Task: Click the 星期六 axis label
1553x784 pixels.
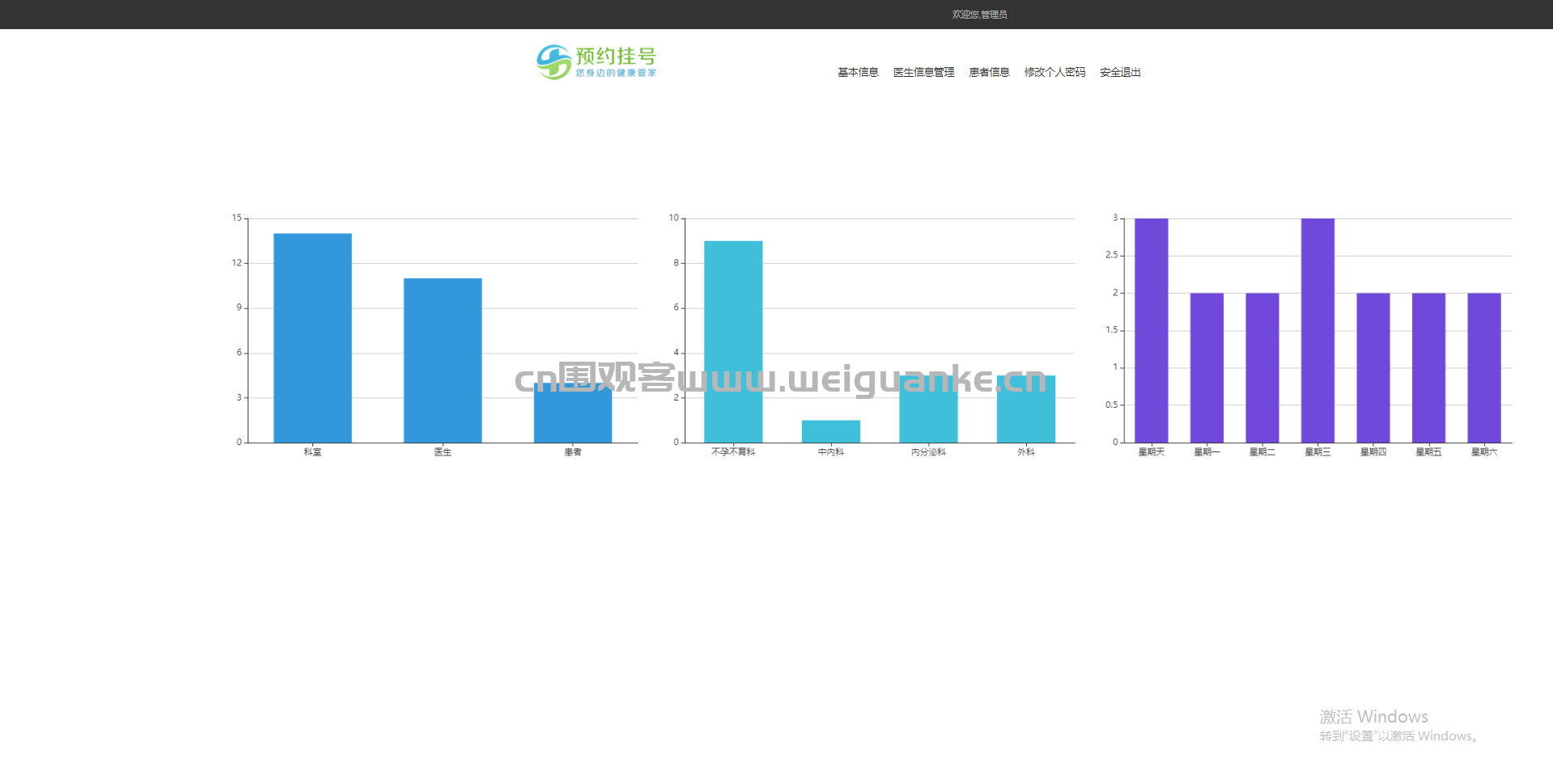Action: click(1484, 452)
